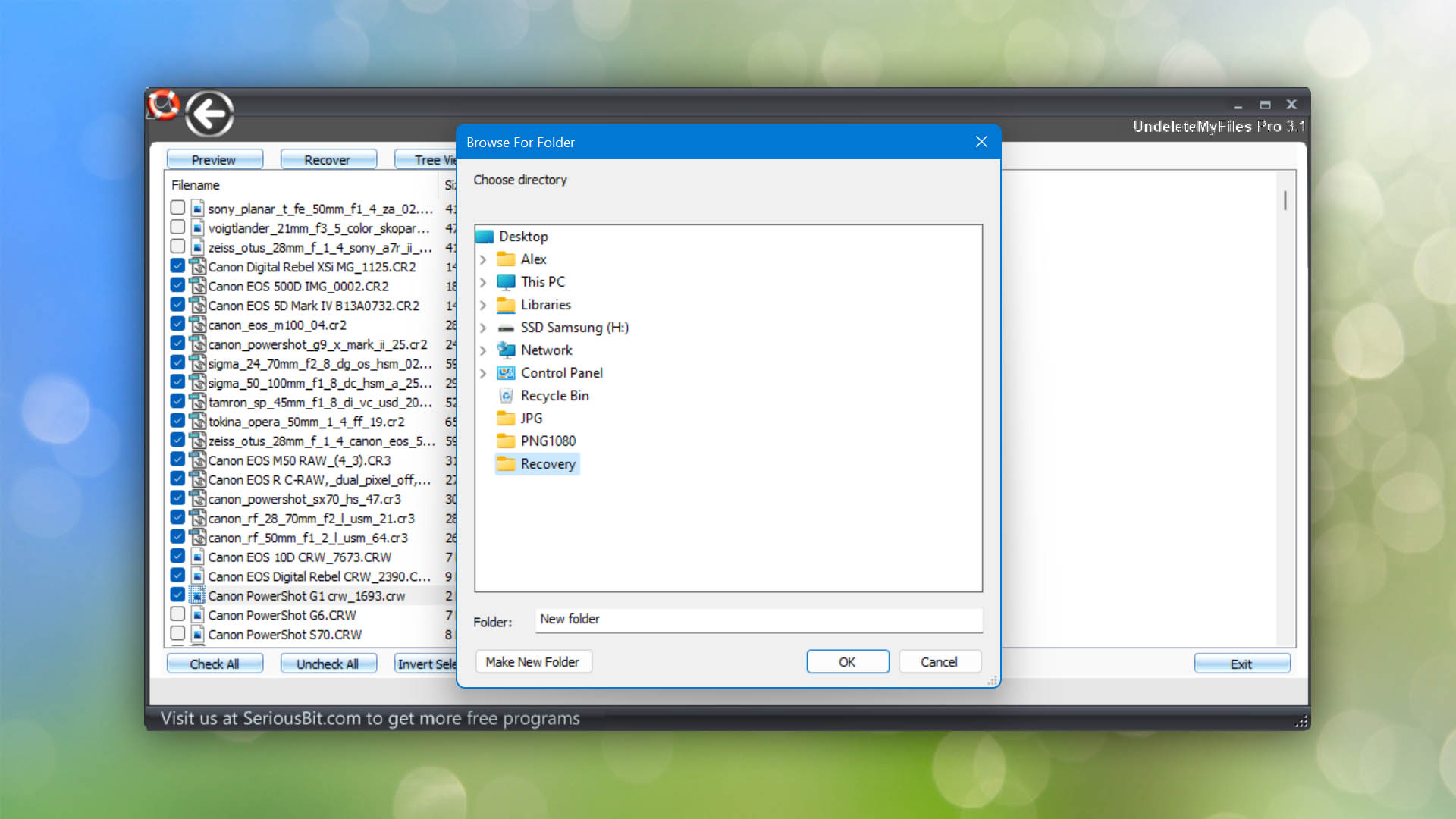The height and width of the screenshot is (819, 1456).
Task: Cancel the Browse For Folder dialog
Action: point(940,662)
